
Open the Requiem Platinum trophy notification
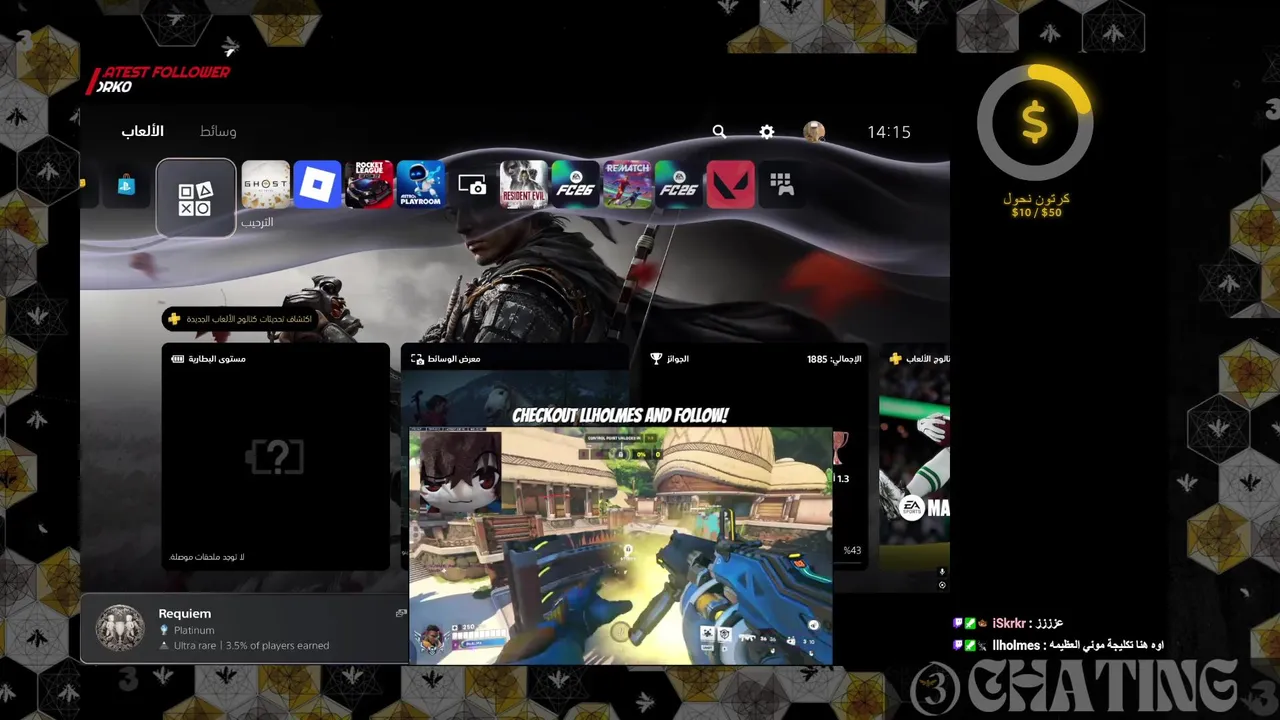[x=245, y=629]
